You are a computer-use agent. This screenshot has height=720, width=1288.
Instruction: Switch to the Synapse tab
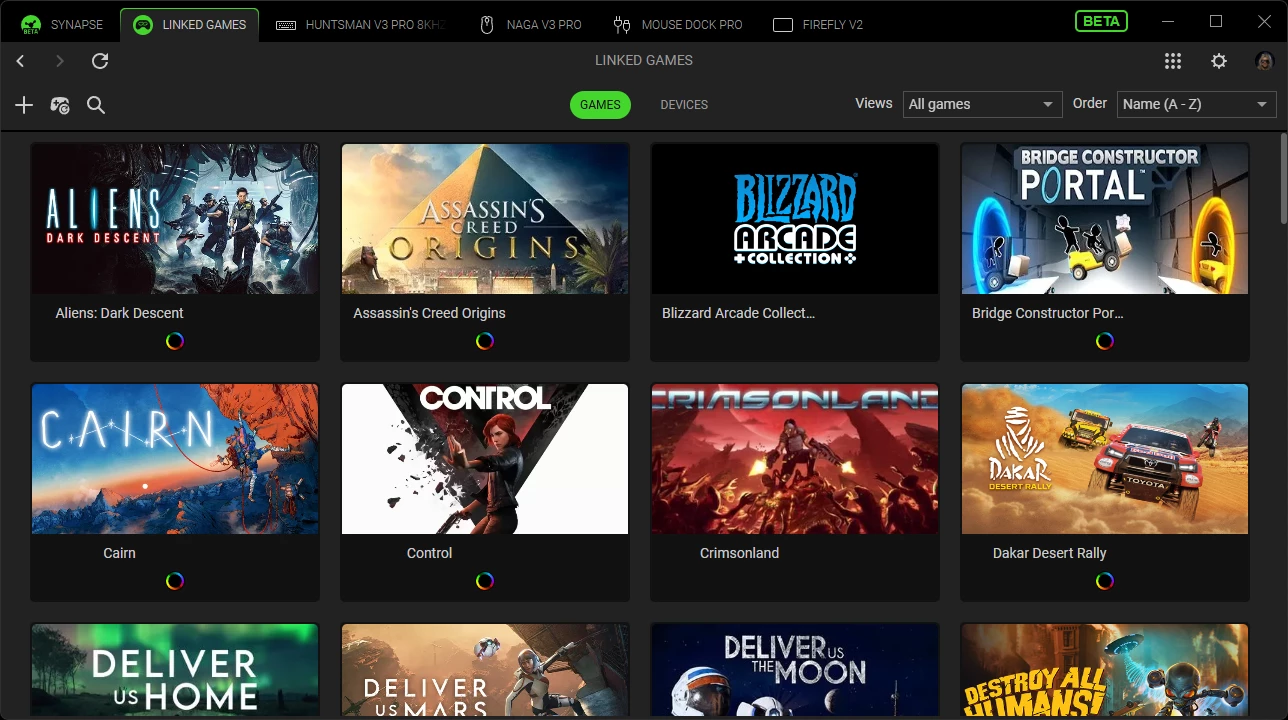(x=62, y=24)
